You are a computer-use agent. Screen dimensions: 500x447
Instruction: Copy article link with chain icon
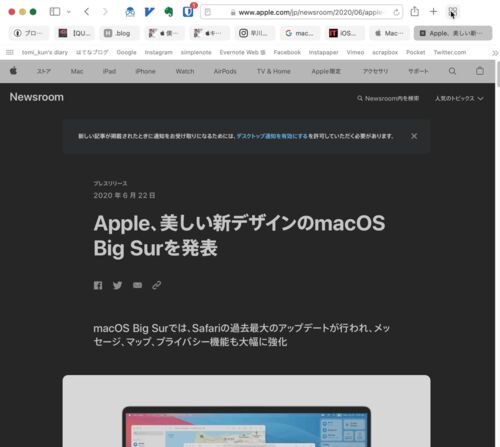[157, 285]
